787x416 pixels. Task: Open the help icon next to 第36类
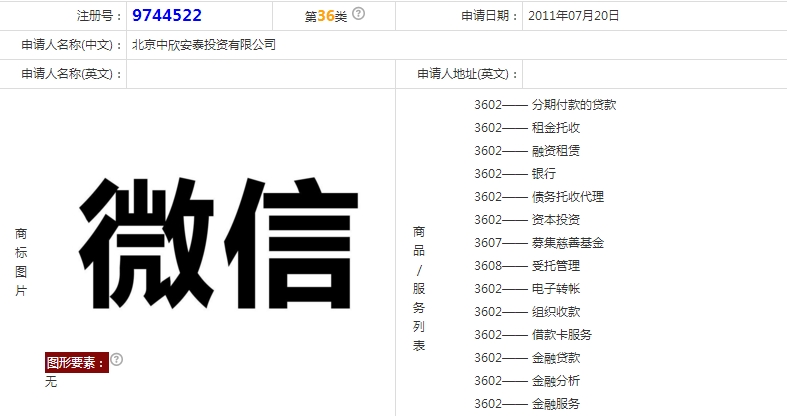click(x=358, y=14)
